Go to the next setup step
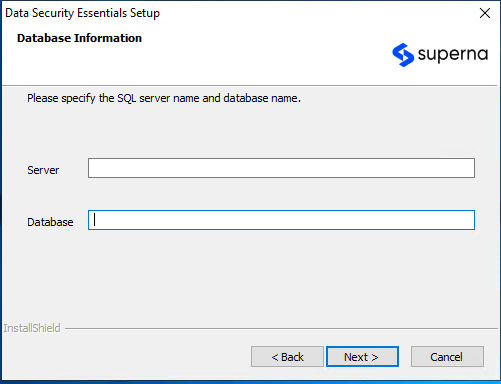 pos(362,357)
